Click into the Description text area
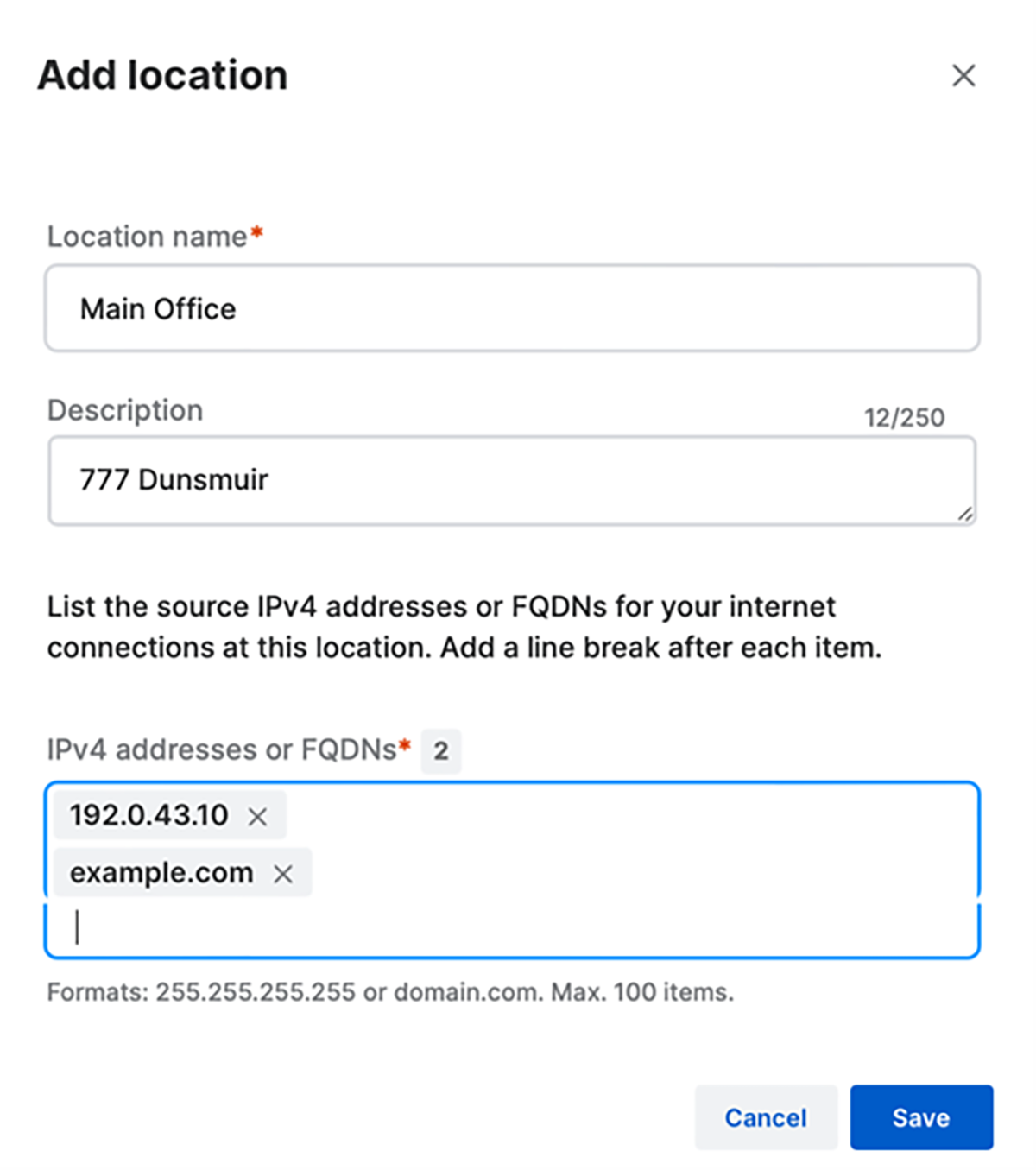1036x1170 pixels. (511, 480)
